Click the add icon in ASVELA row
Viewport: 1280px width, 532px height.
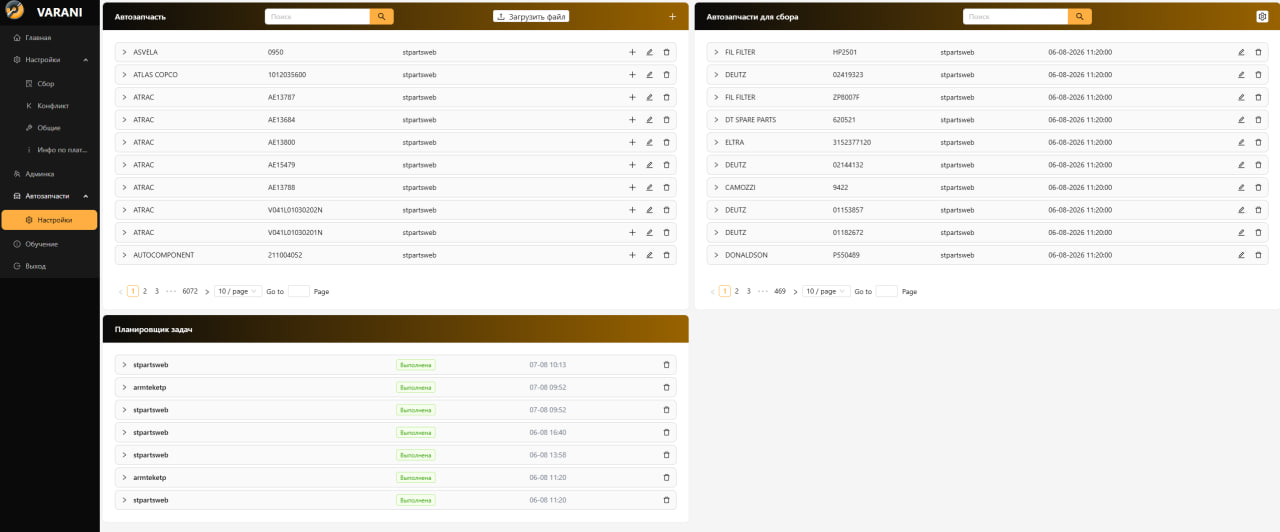(x=632, y=52)
